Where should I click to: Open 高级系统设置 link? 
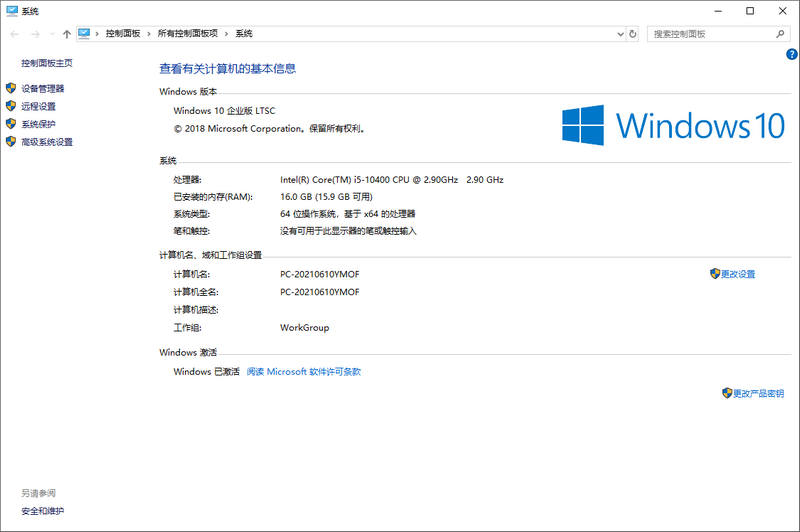46,142
